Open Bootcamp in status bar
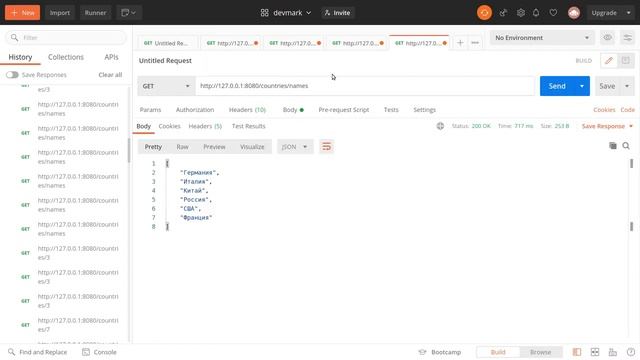Screen dimensions: 640x360 (440, 352)
